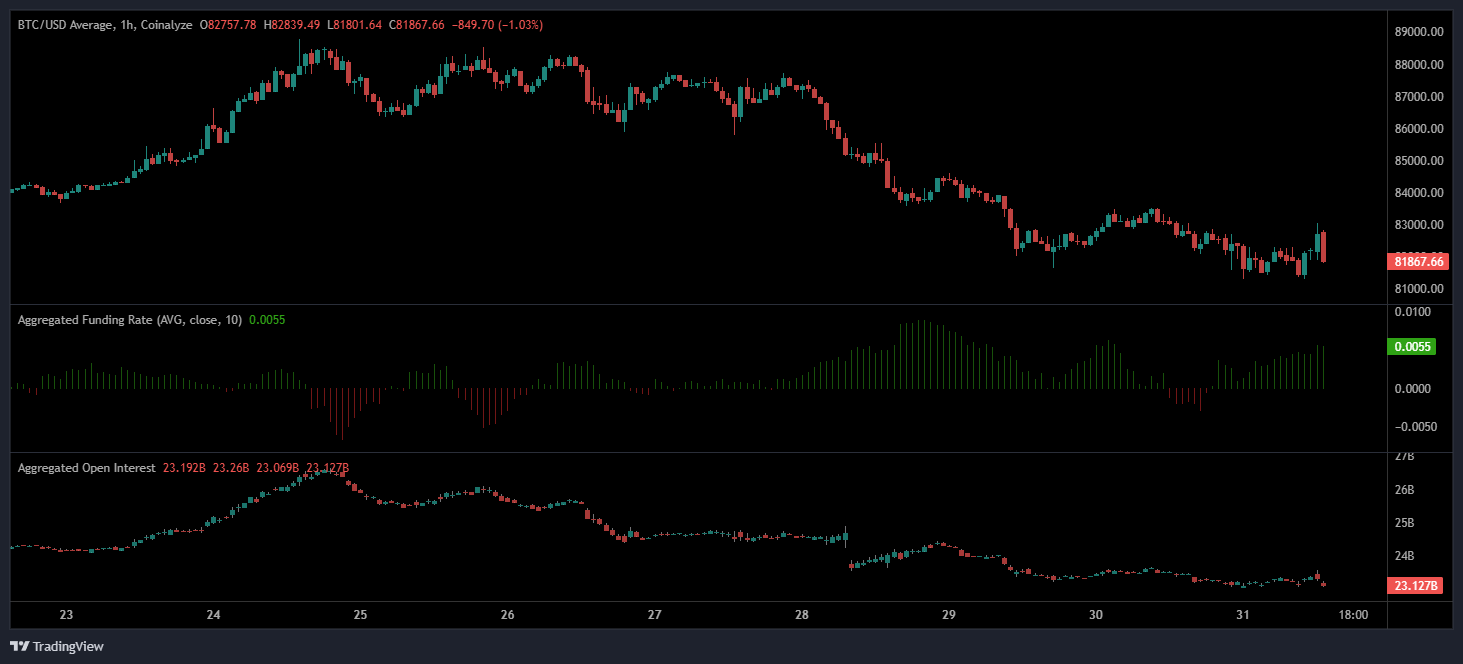Click date 28 on the time axis

click(801, 615)
